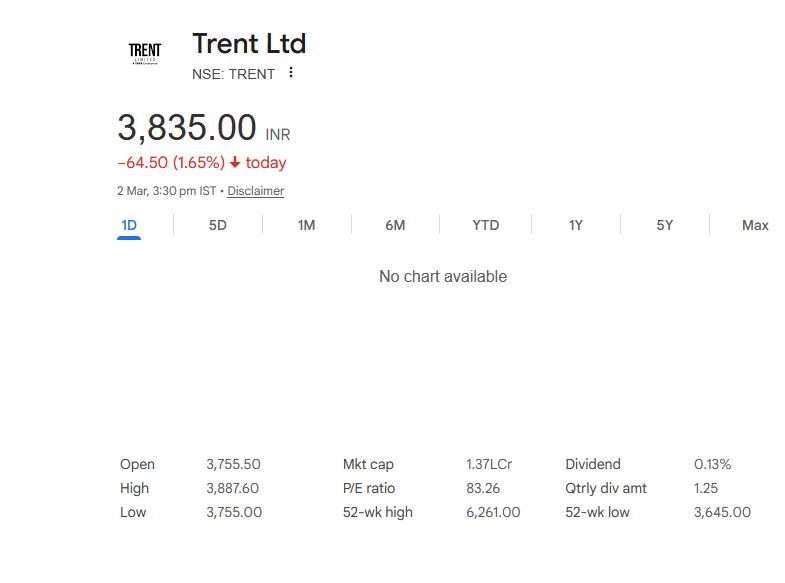Click the Qtrly div amt label
The image size is (785, 583).
click(x=606, y=488)
